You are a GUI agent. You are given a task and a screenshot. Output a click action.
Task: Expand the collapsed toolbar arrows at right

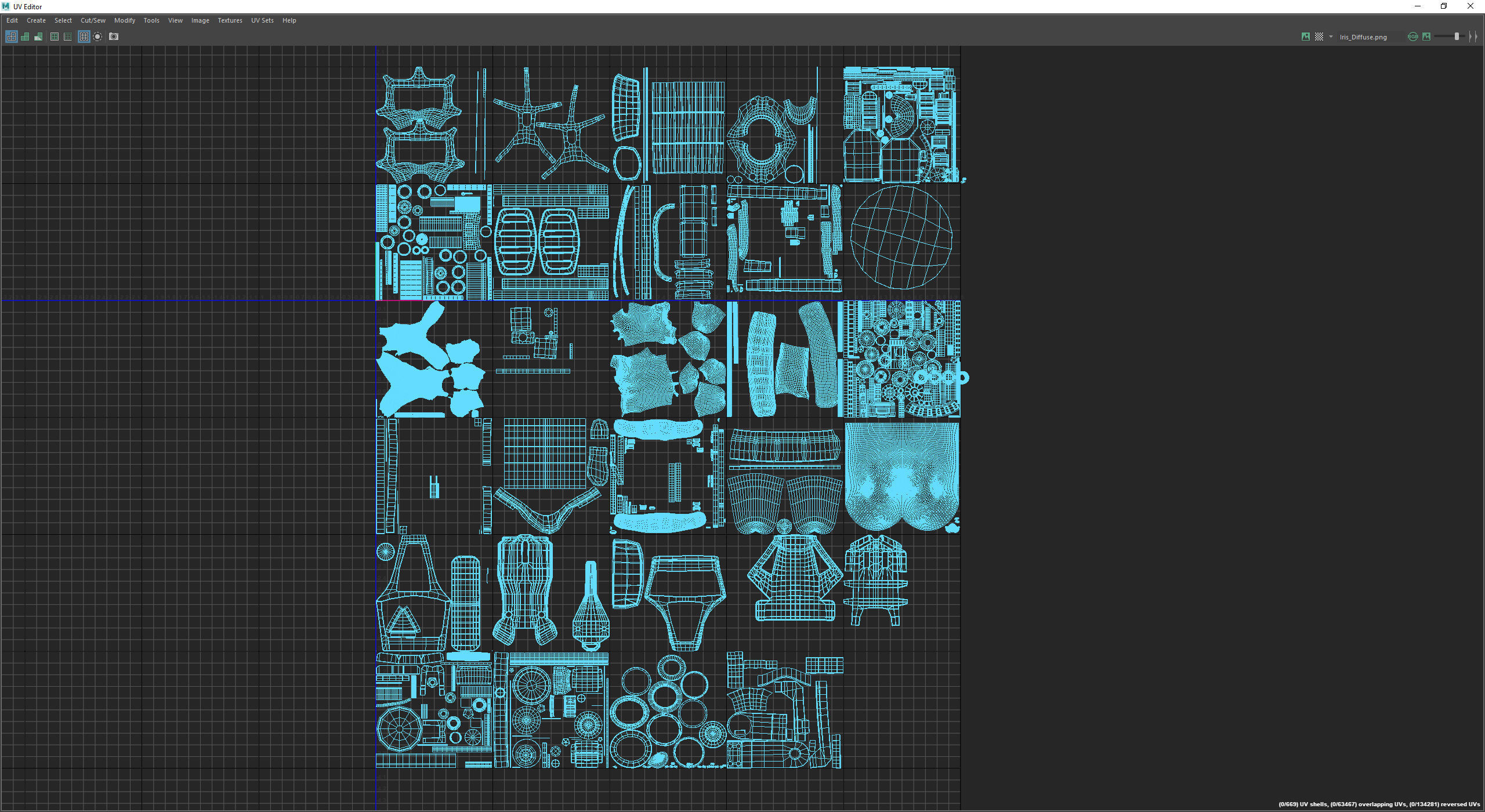pos(1473,37)
